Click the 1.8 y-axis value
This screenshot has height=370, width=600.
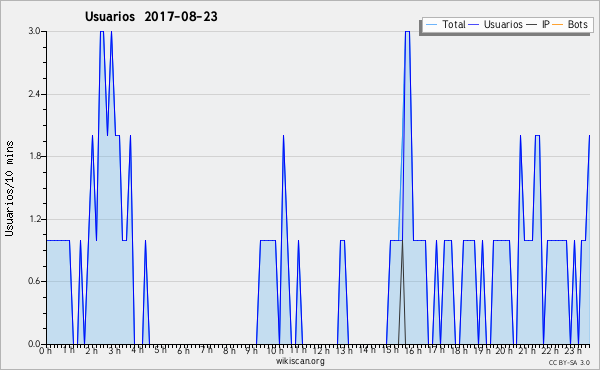(x=34, y=156)
